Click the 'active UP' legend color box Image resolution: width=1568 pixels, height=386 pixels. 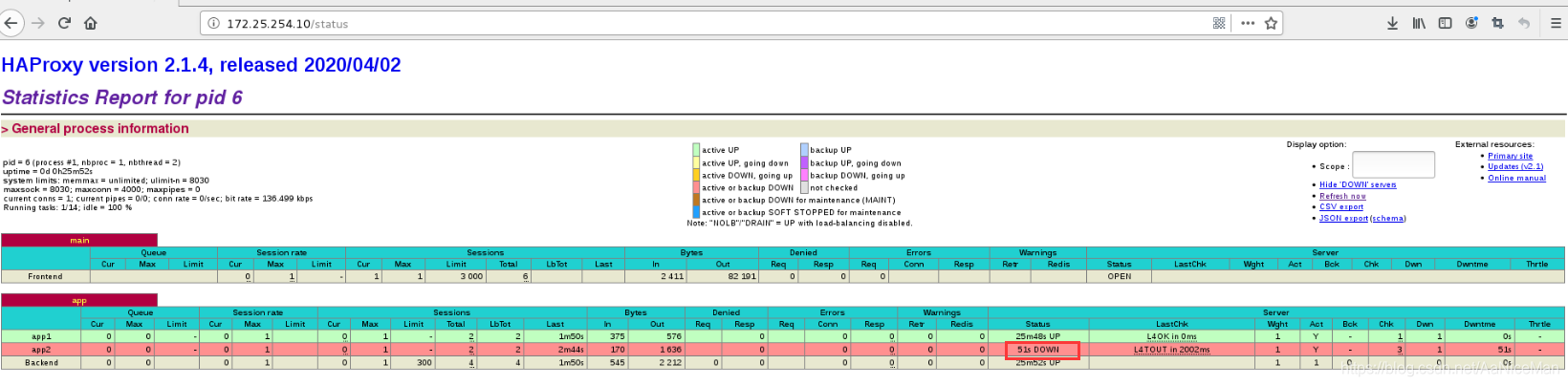[x=696, y=150]
